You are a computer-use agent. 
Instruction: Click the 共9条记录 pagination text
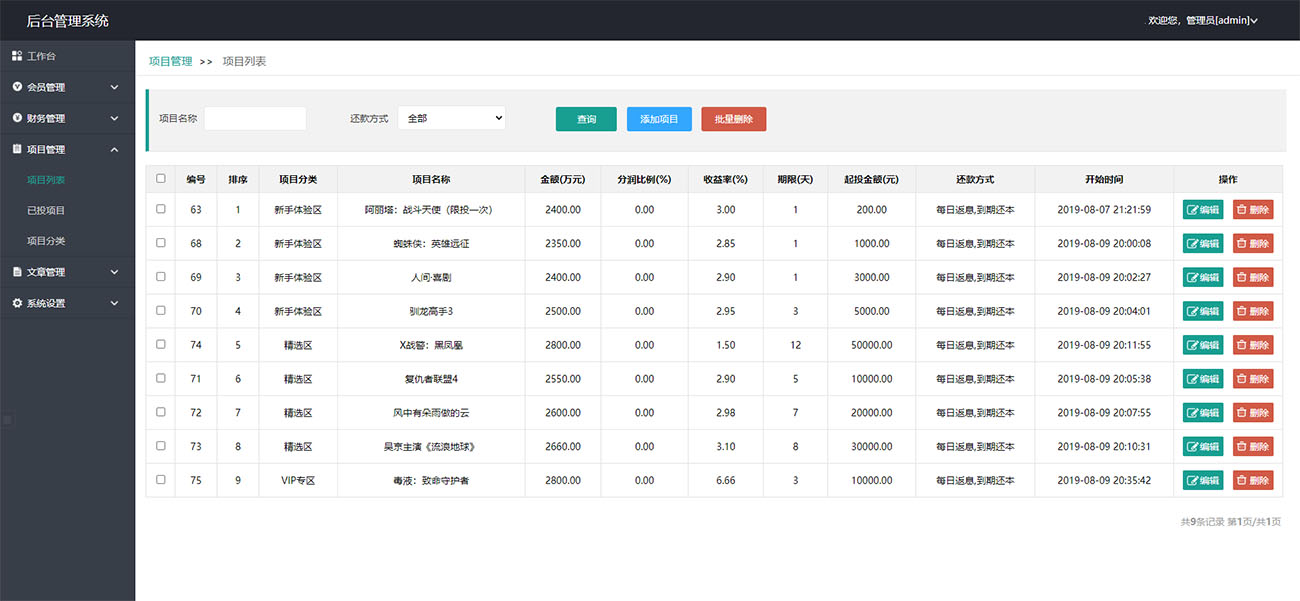coord(1202,521)
